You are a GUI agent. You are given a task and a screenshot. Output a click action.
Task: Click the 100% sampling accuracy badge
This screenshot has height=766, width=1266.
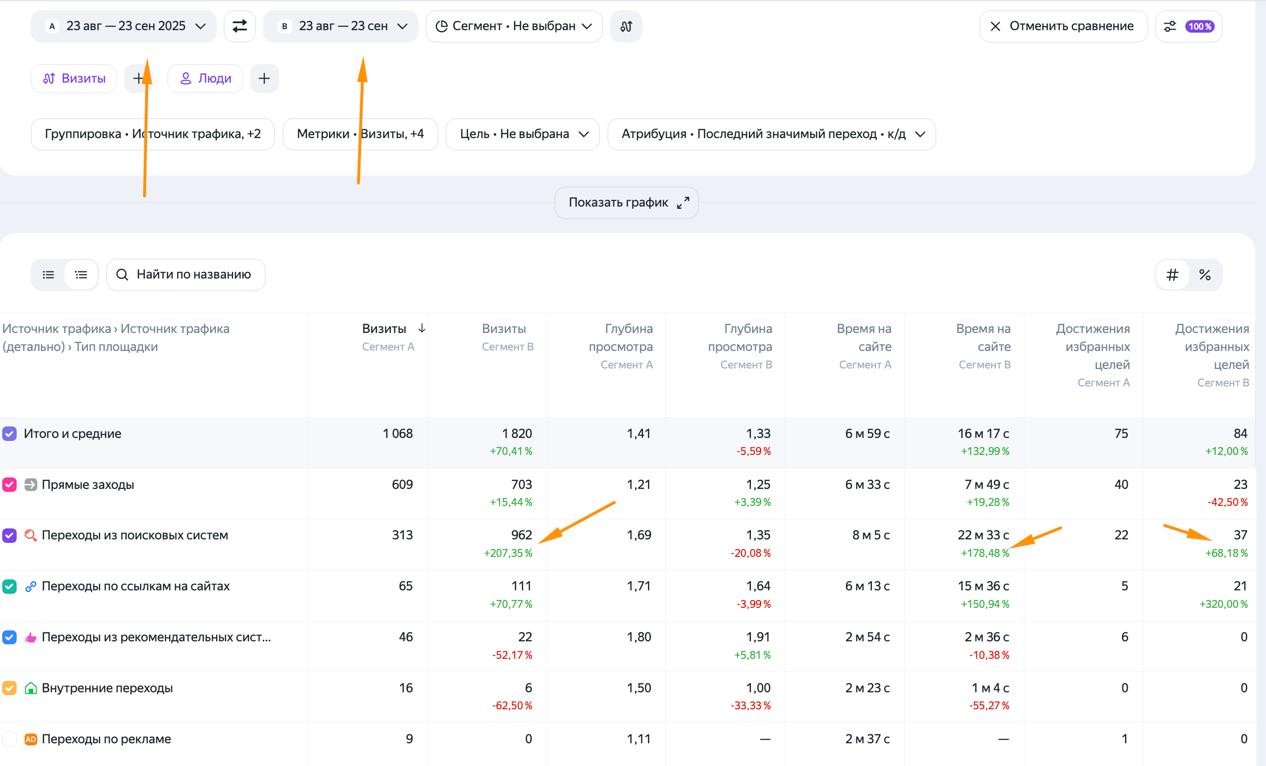(x=1200, y=26)
